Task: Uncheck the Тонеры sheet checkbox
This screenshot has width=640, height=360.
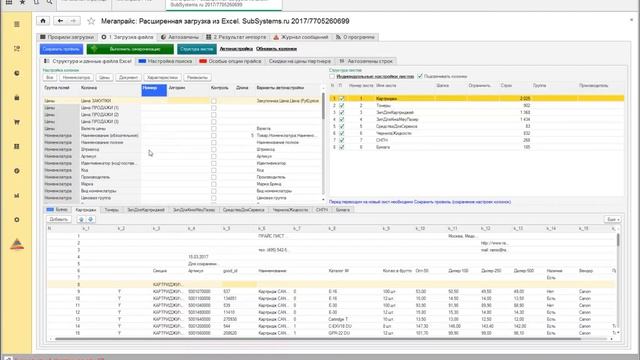Action: coord(342,105)
